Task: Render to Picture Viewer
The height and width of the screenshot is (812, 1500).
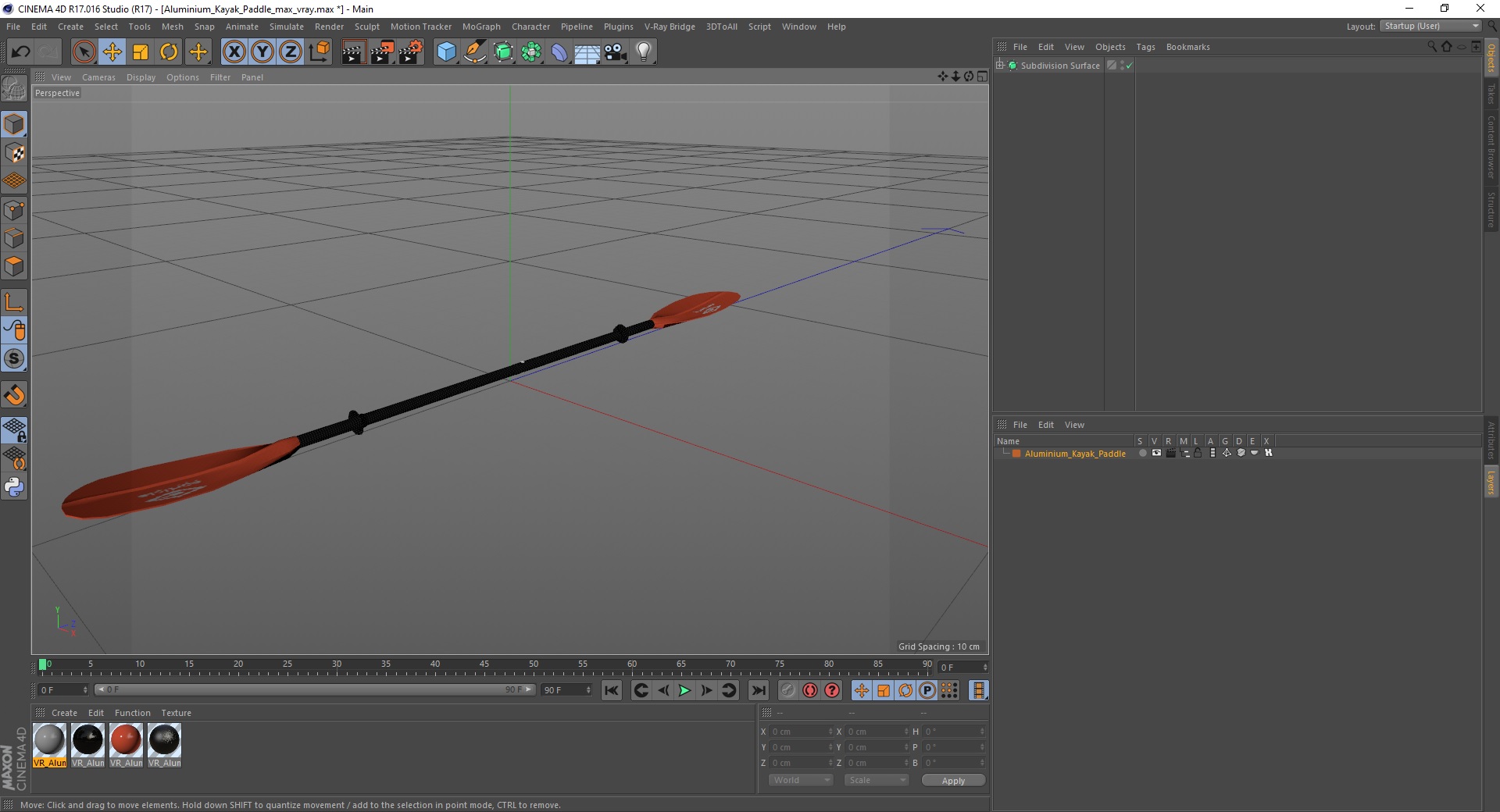Action: 382,52
